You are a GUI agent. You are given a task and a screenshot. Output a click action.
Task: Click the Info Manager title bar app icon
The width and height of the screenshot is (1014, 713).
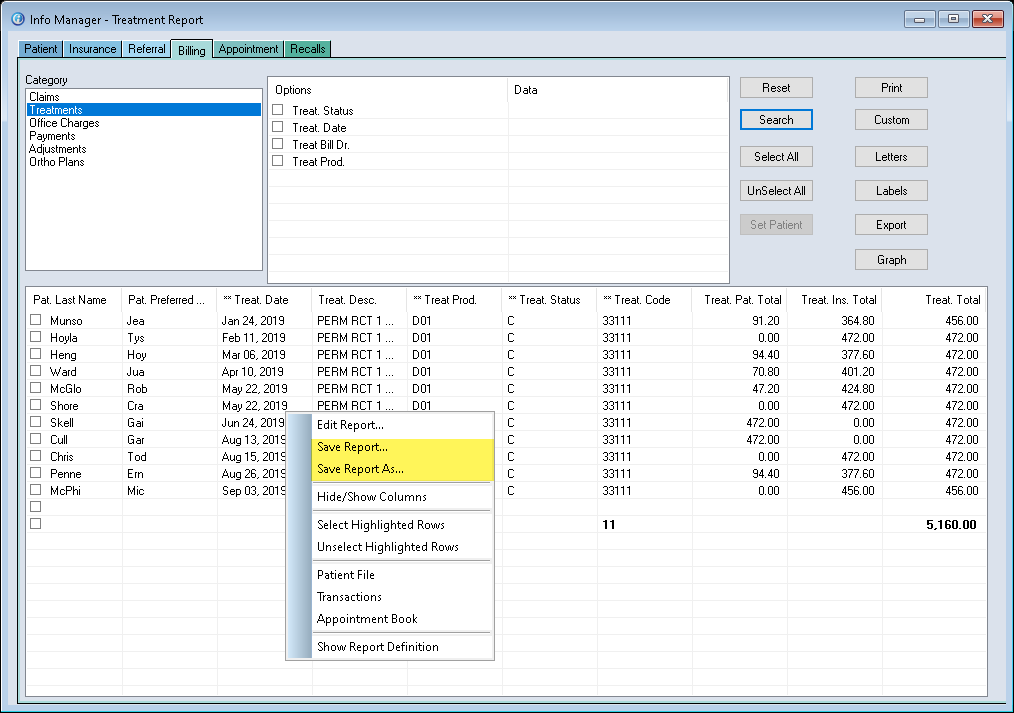pos(17,19)
